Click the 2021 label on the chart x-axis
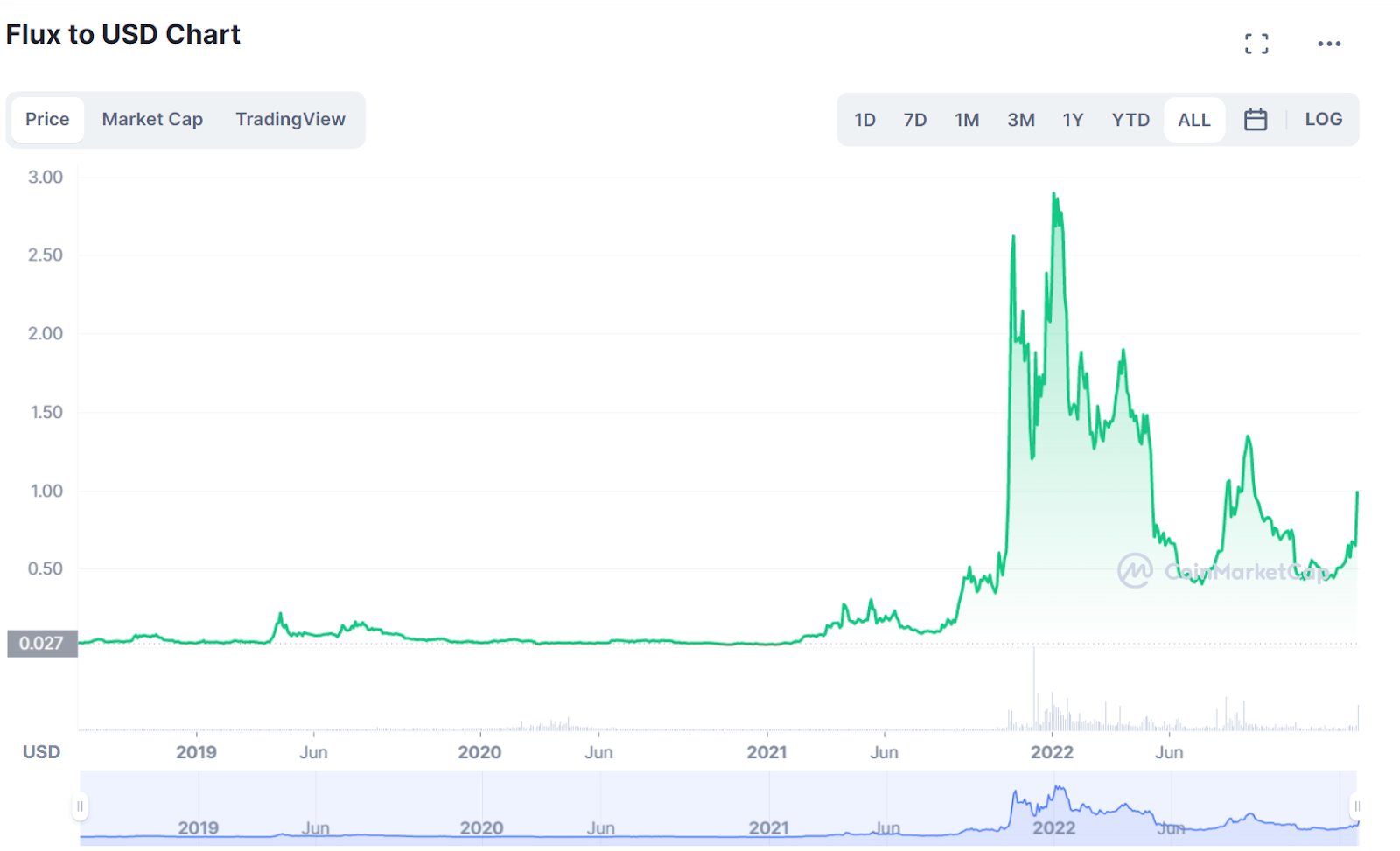This screenshot has height=851, width=1400. (766, 752)
